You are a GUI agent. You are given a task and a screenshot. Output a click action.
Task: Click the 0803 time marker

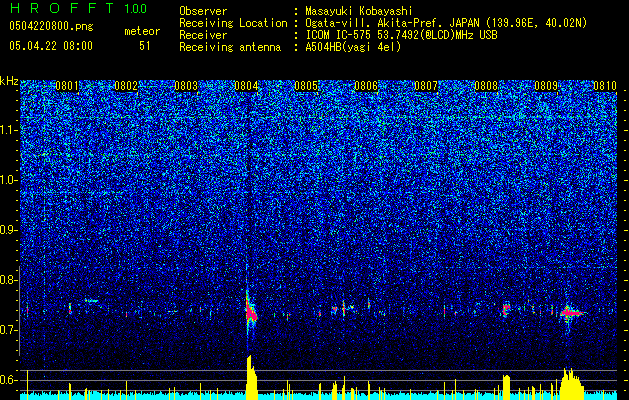point(186,86)
